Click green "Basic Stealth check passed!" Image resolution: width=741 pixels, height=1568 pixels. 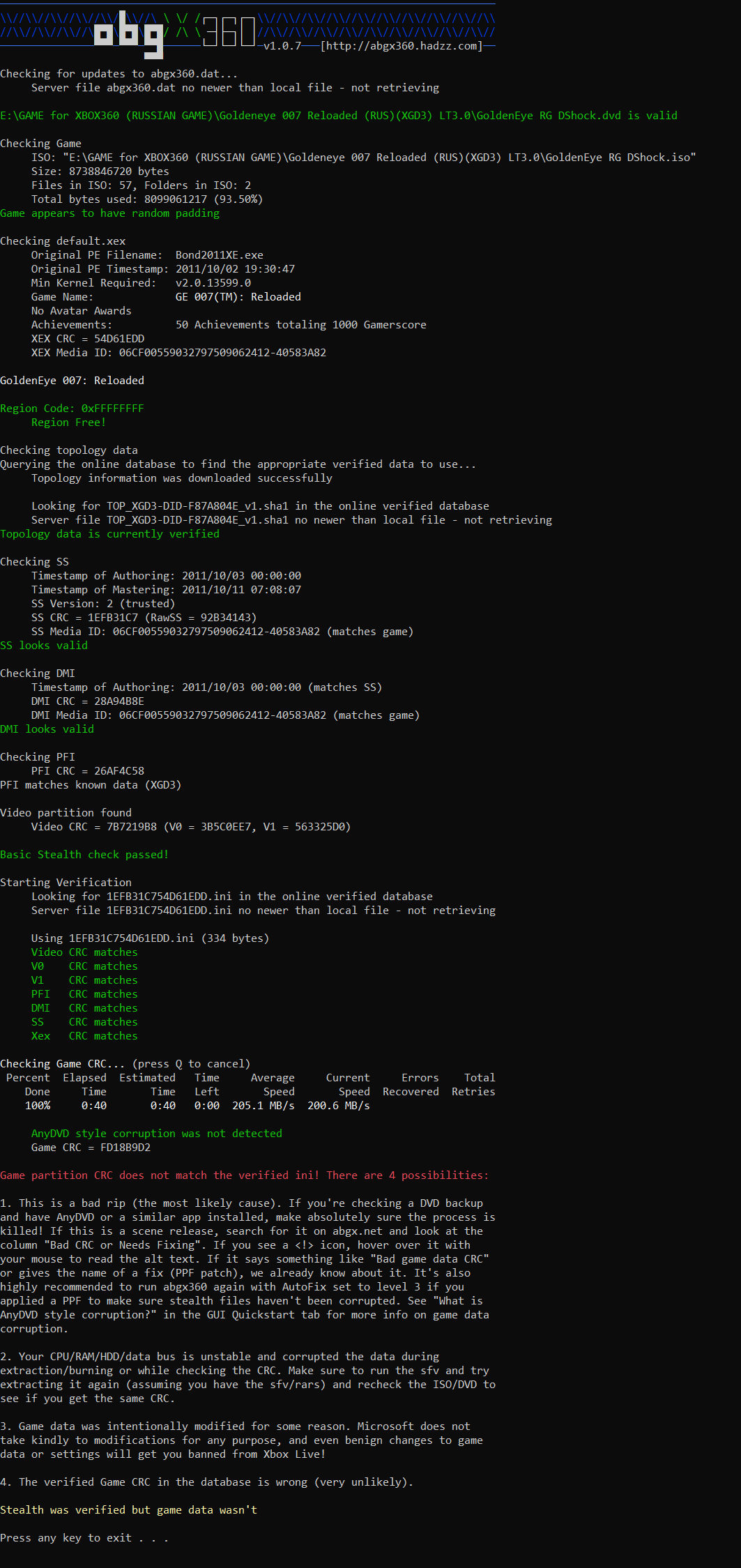click(84, 855)
